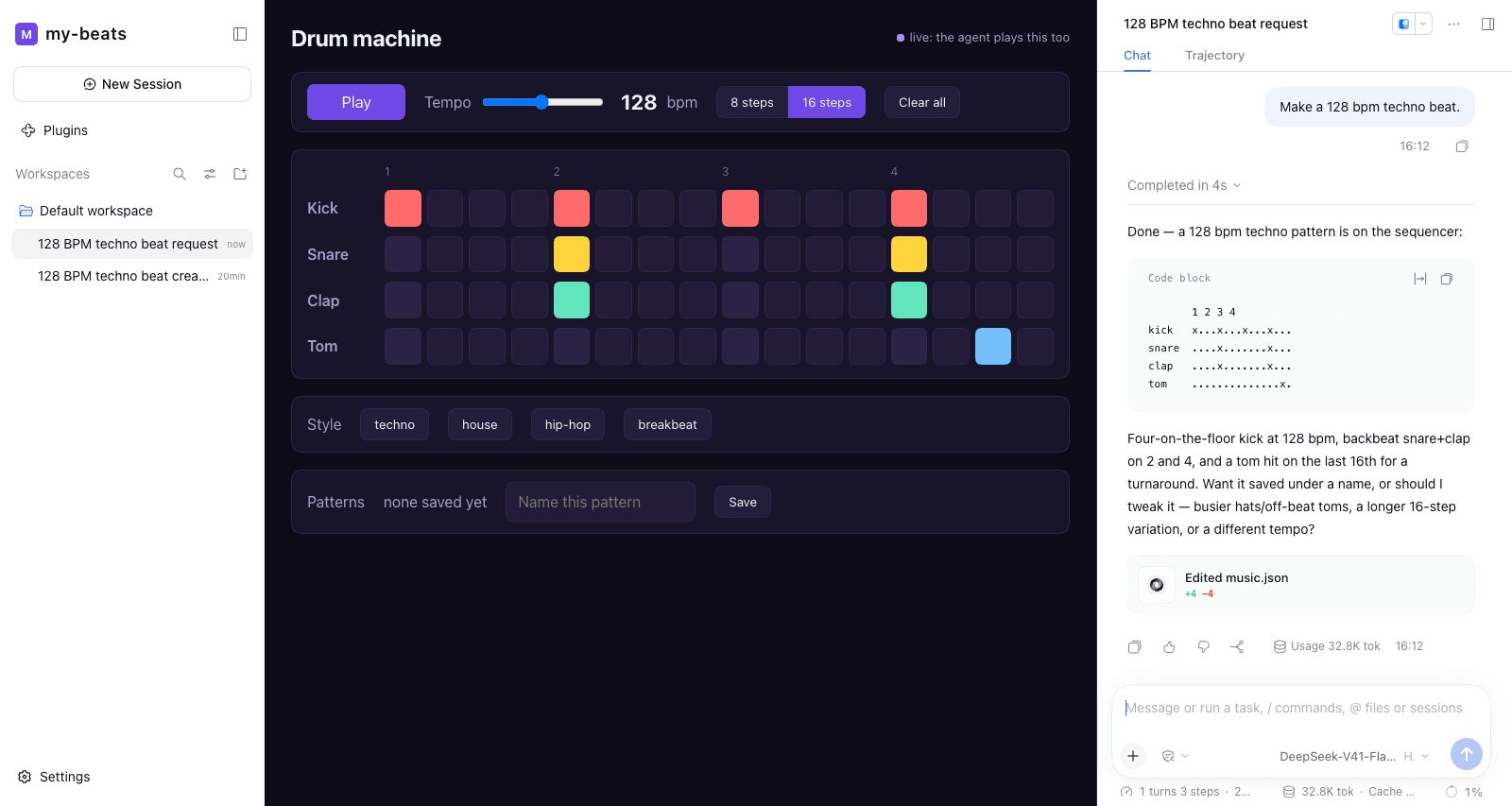
Task: Select the 8 steps option
Action: tap(752, 102)
